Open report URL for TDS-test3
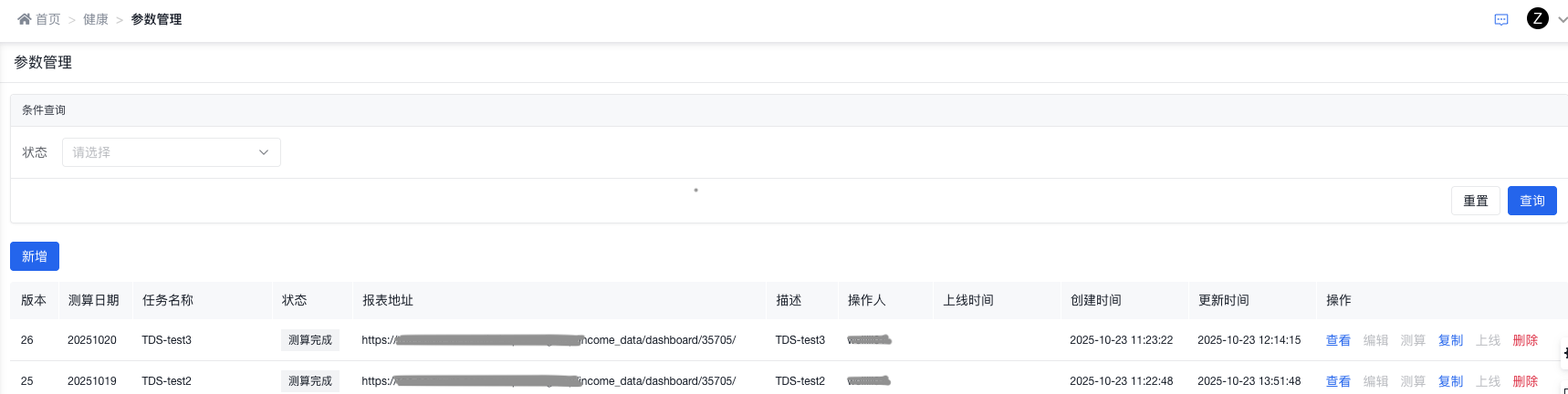Screen dimensions: 1568x394 (549, 340)
